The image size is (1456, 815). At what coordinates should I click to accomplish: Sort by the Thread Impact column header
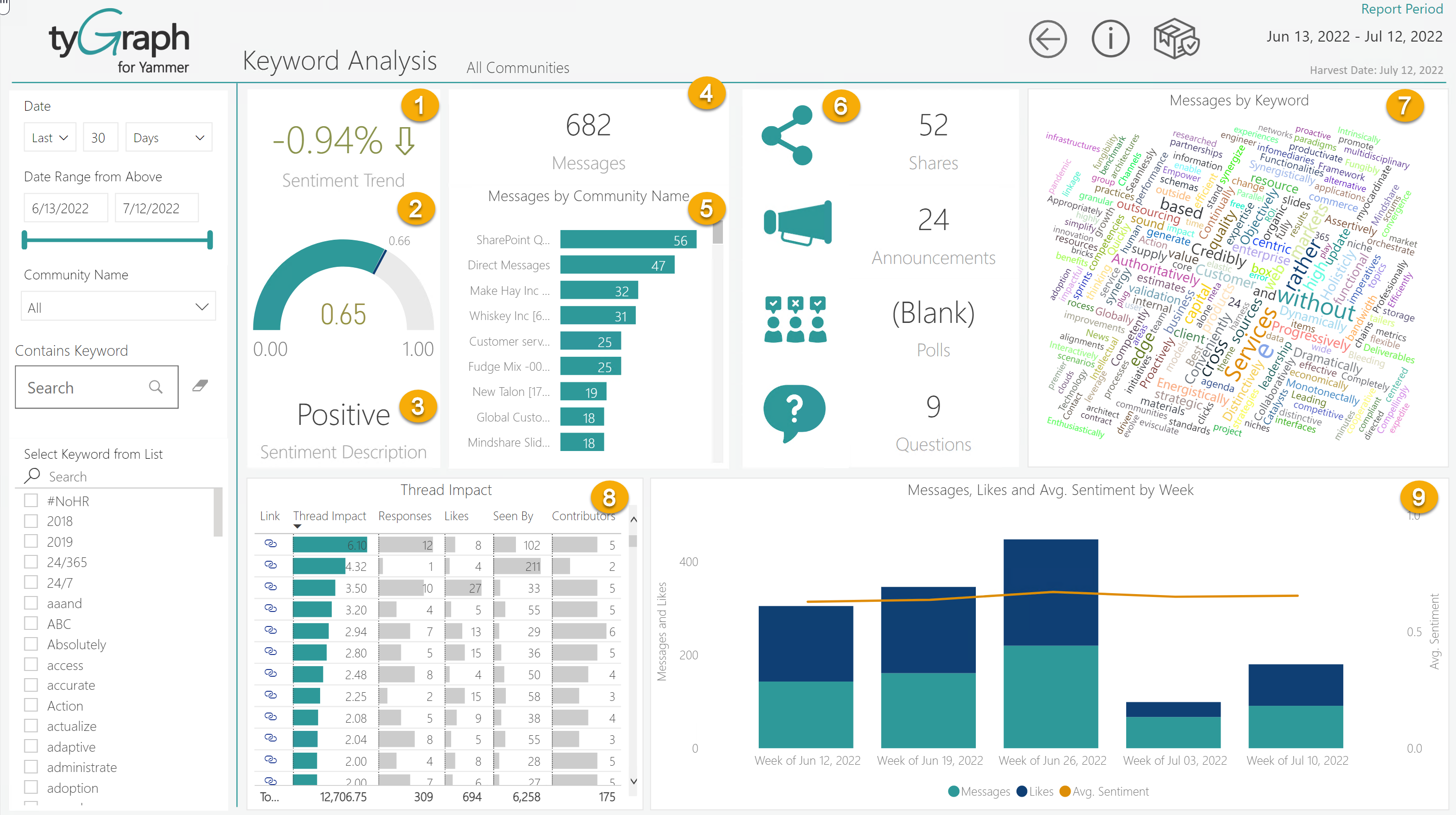click(x=329, y=516)
